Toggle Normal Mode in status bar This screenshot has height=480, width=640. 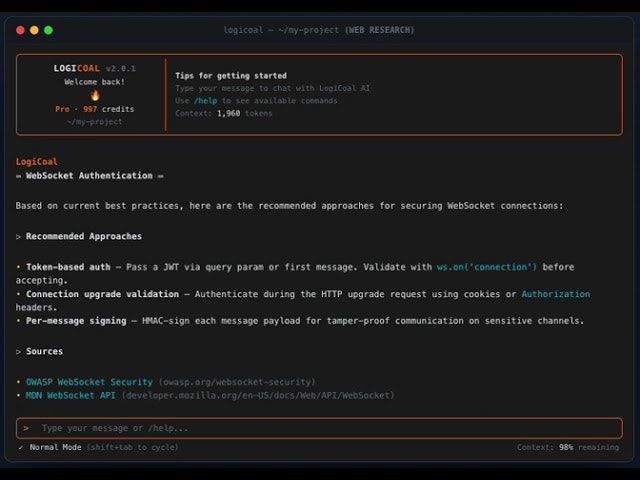(x=56, y=447)
